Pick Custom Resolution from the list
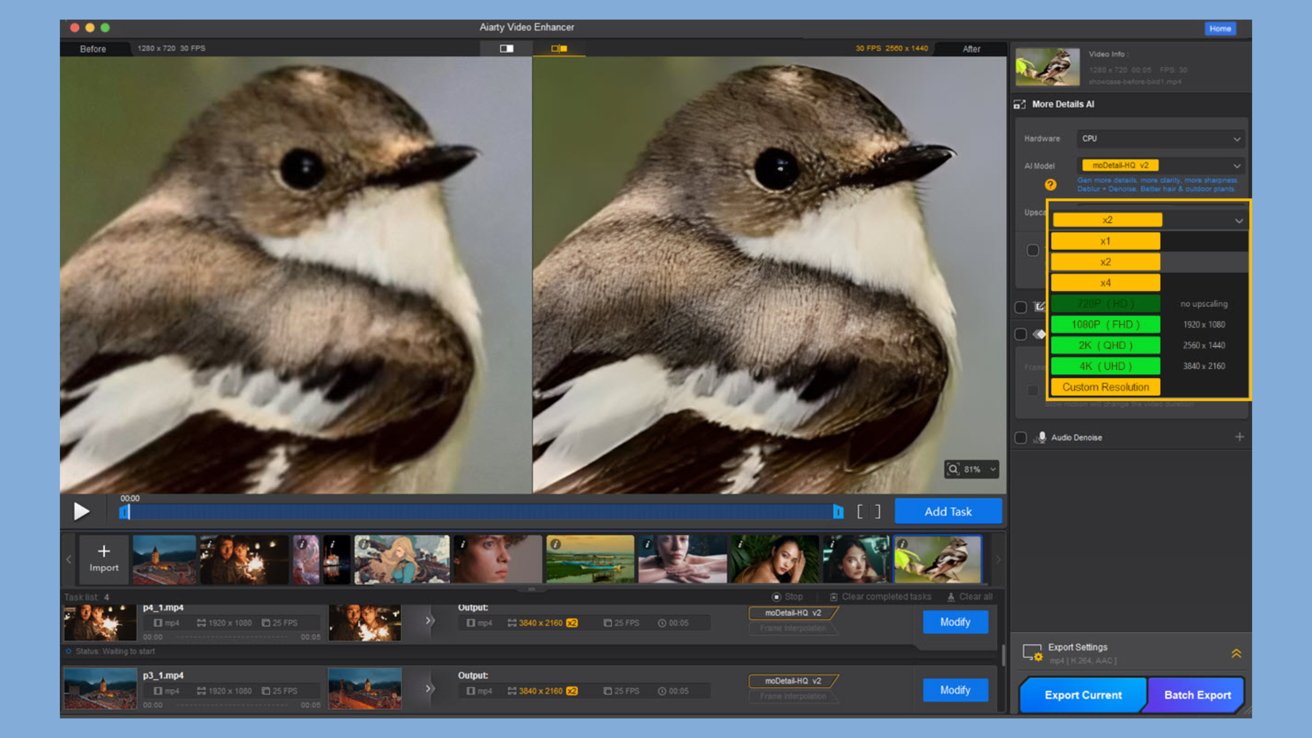This screenshot has height=738, width=1312. 1105,387
